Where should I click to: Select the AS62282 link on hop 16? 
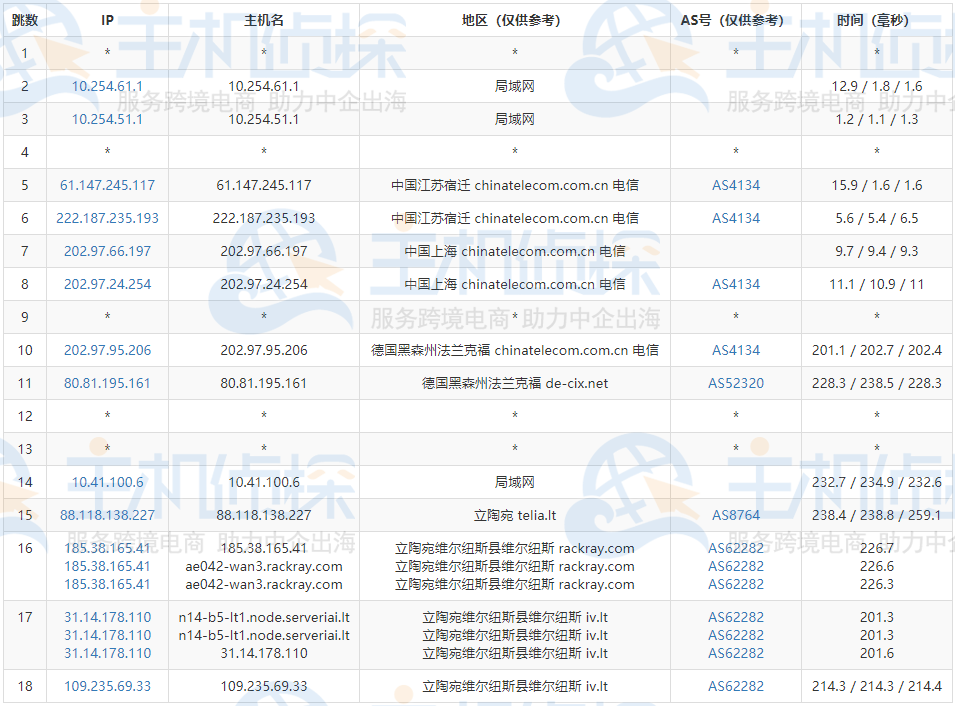coord(735,548)
